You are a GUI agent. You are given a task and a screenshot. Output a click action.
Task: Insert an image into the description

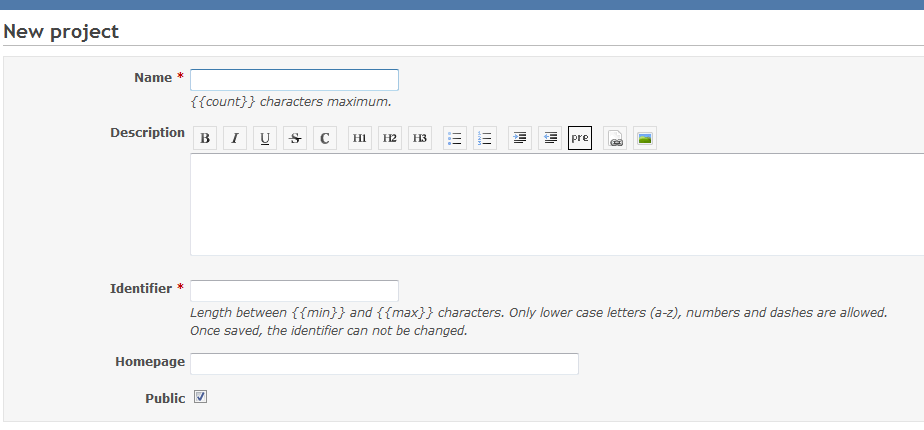point(645,139)
